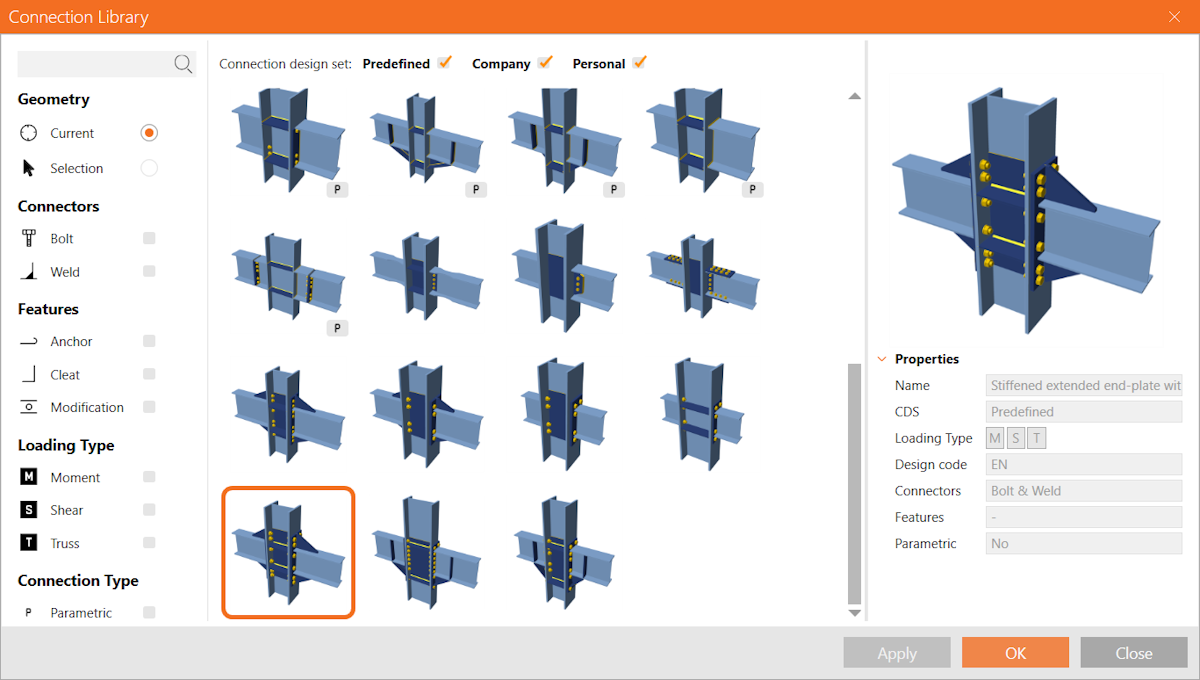Enable the Cleat feature checkbox
The width and height of the screenshot is (1200, 680).
point(149,374)
